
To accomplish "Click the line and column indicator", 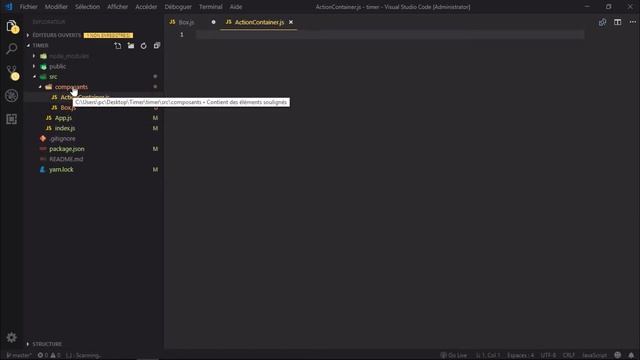I will click(x=488, y=355).
